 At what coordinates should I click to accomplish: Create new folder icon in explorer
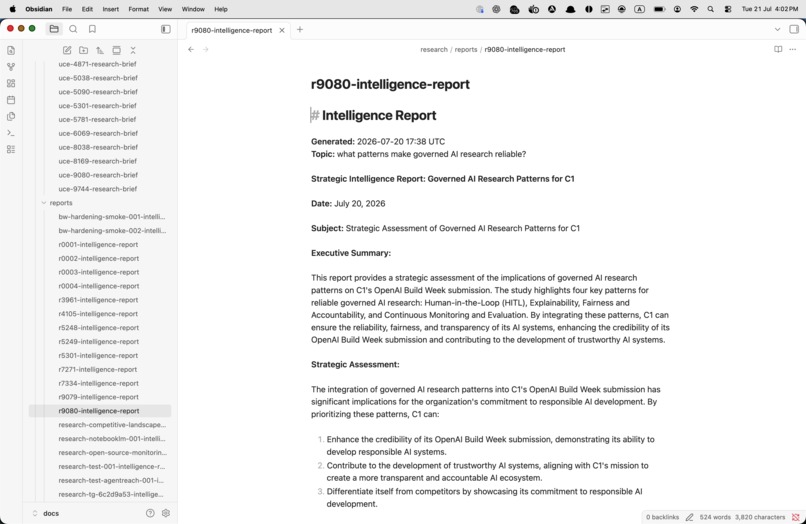click(83, 50)
